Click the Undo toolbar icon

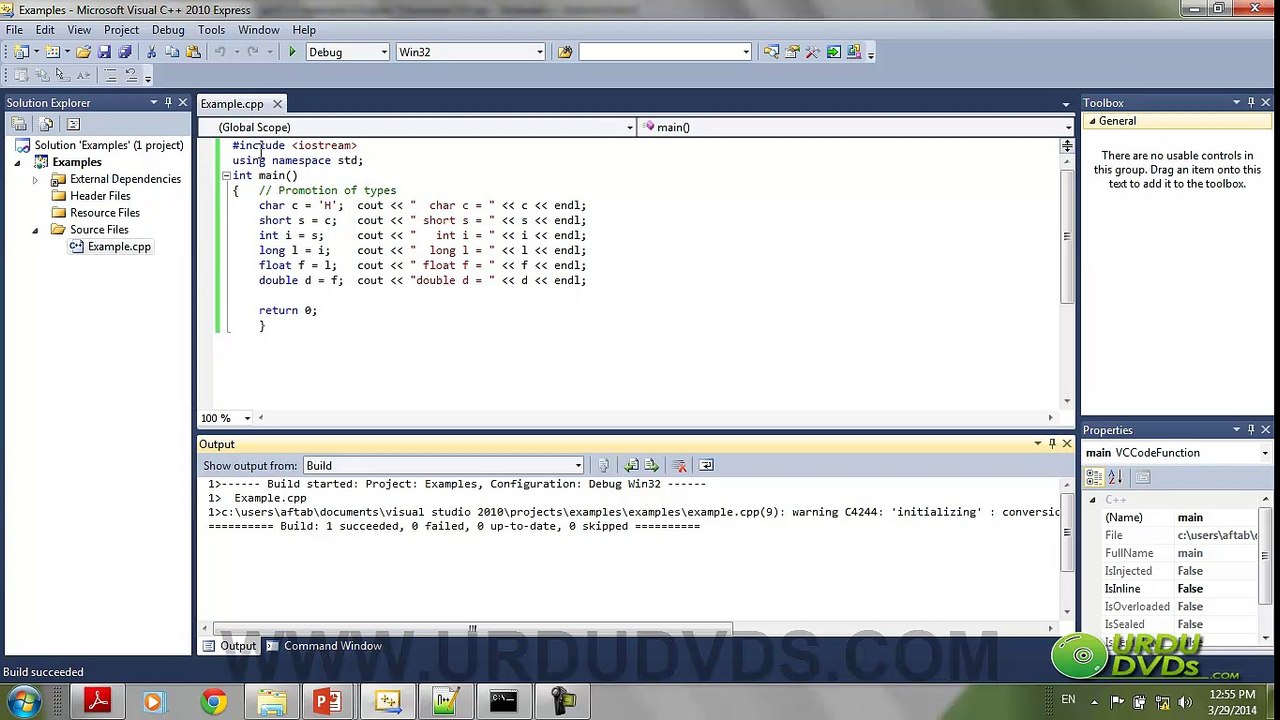219,52
